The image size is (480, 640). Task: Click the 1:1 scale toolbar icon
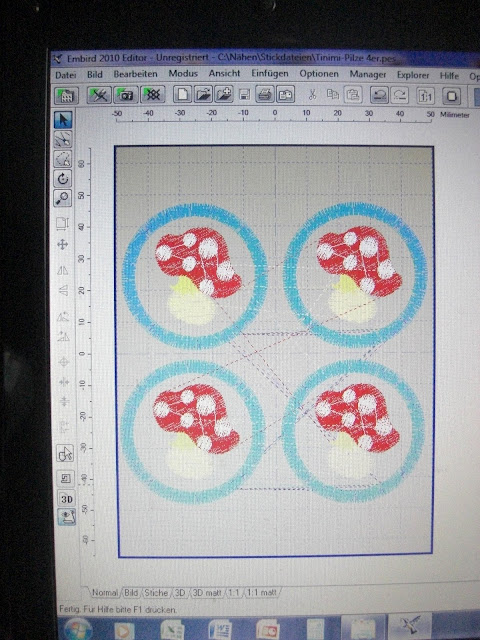pyautogui.click(x=425, y=96)
